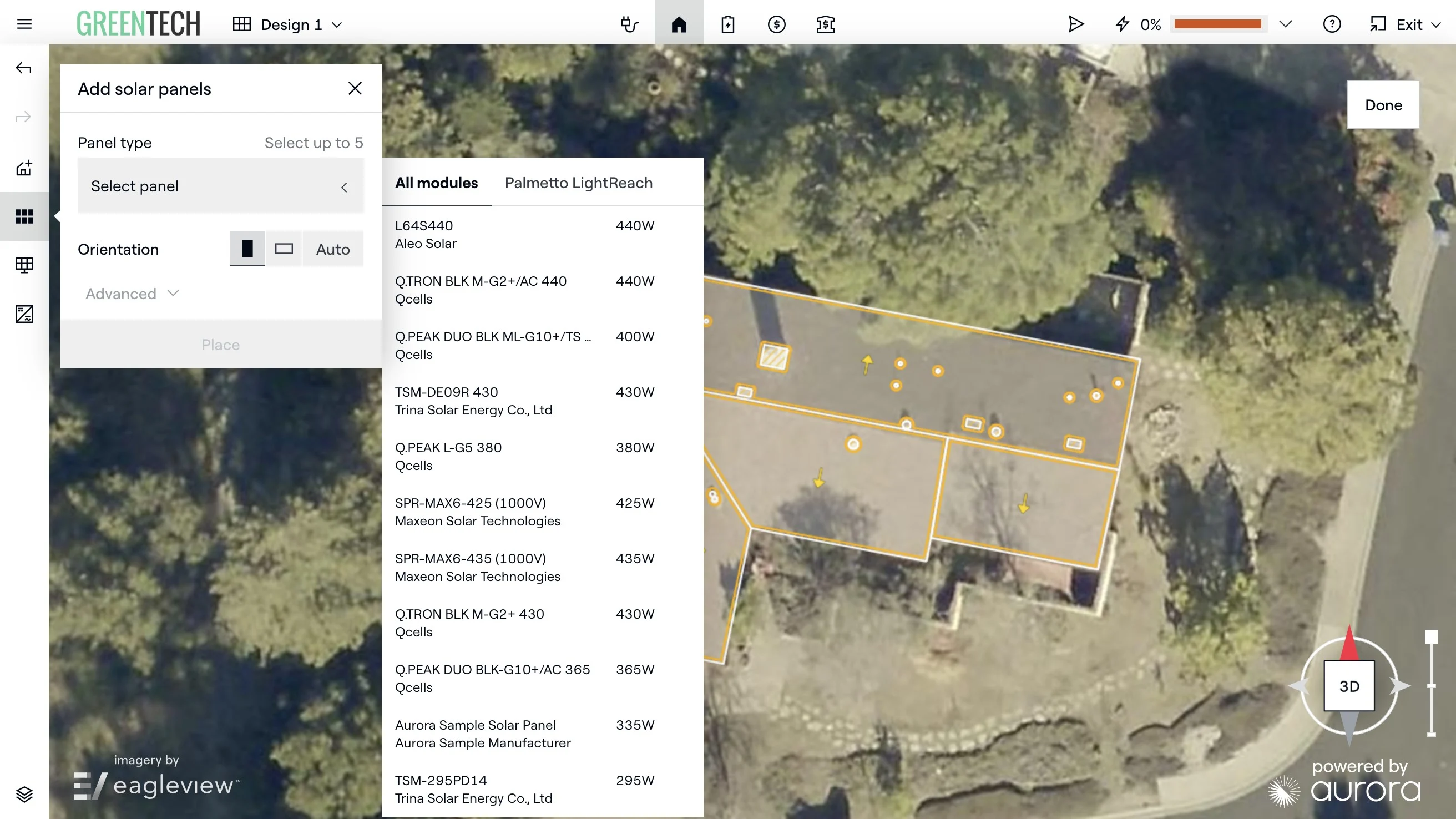This screenshot has width=1456, height=819.
Task: Click the Done button
Action: 1383,105
